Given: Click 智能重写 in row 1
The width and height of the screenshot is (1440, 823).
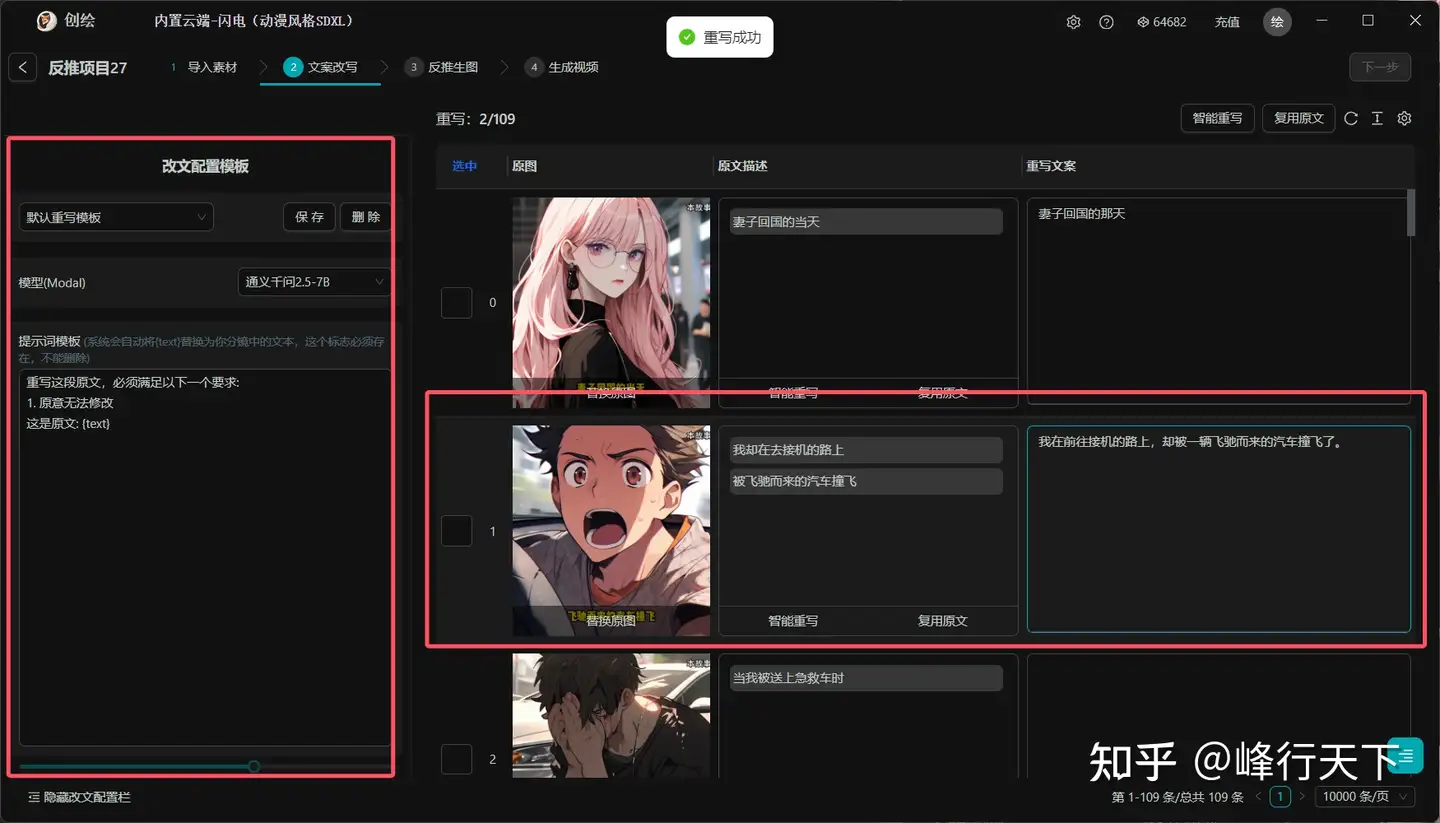Looking at the screenshot, I should [x=793, y=621].
